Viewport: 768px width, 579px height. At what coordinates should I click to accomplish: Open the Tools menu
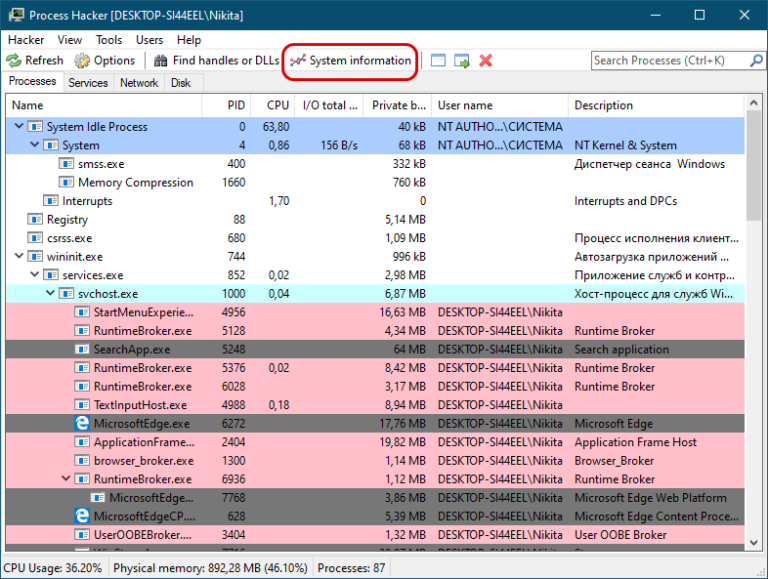click(109, 40)
